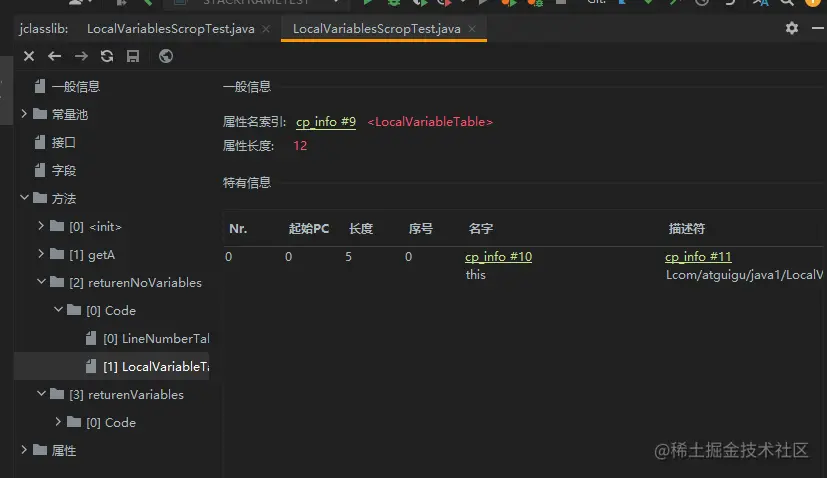Collapse the [2] returenNoVariables node

41,281
